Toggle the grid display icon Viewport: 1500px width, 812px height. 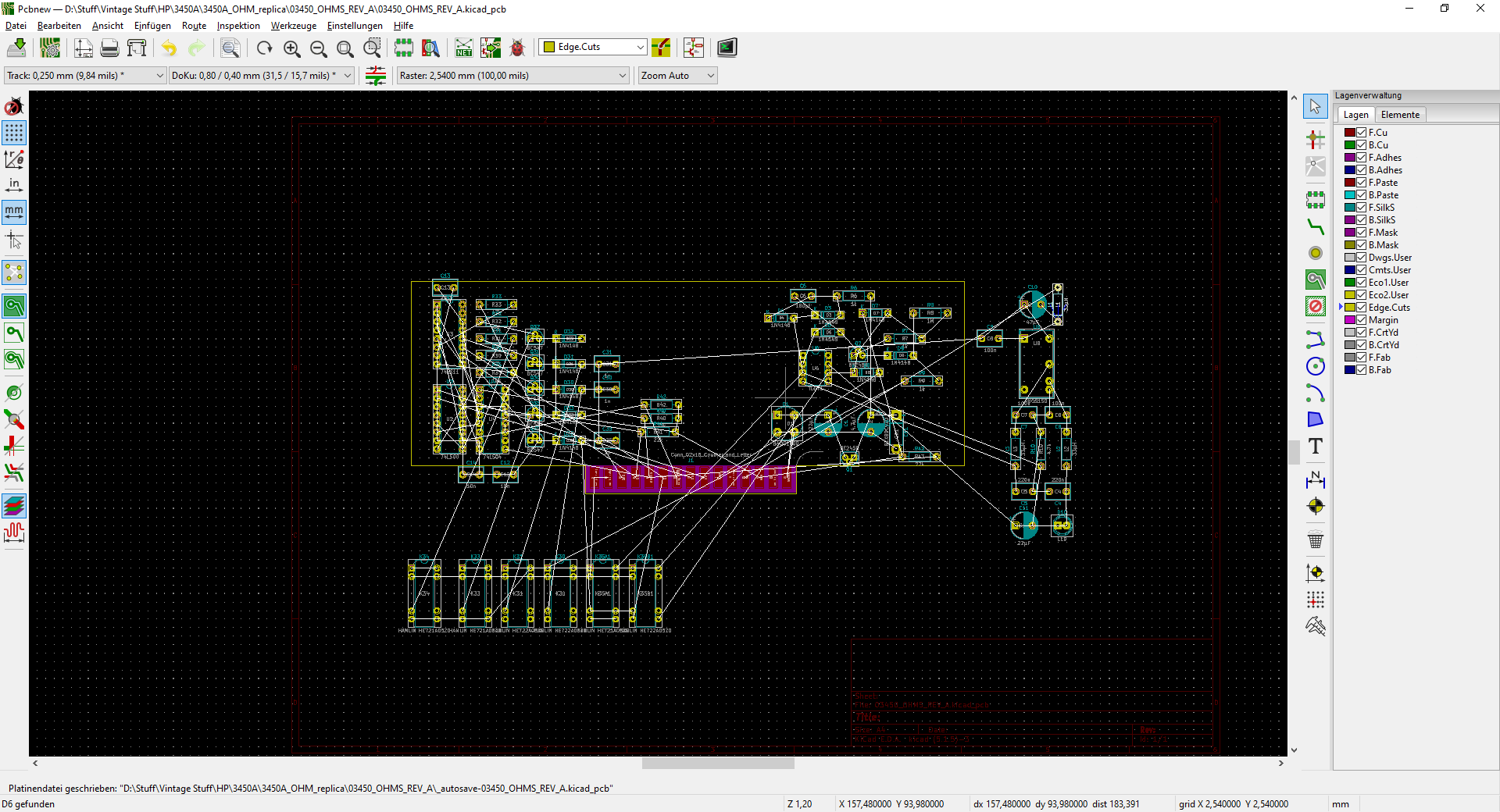14,133
